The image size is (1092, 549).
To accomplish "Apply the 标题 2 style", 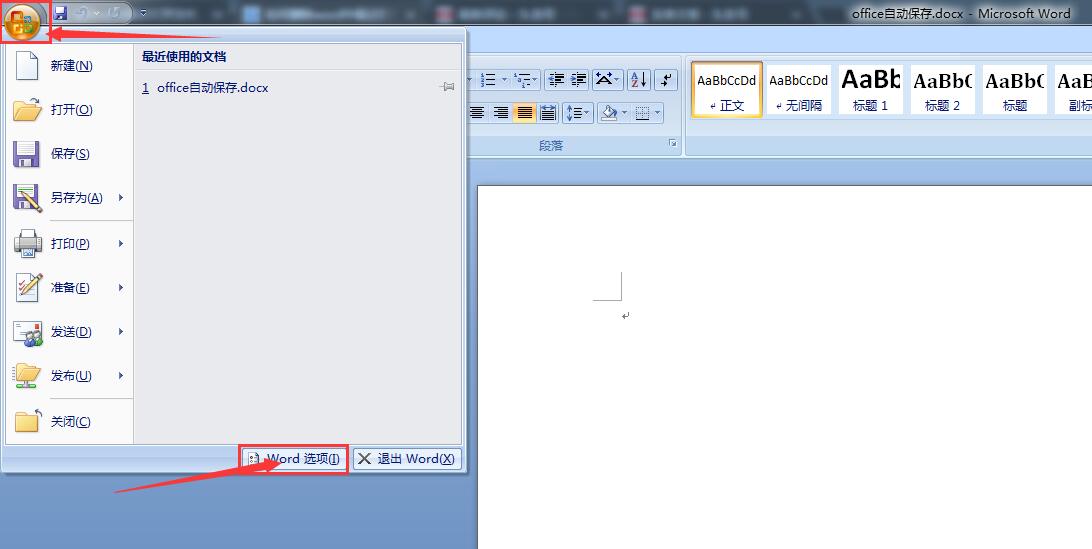I will 942,90.
